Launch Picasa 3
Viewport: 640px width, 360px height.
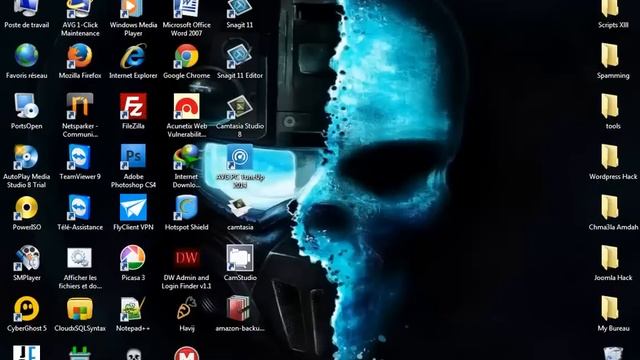(x=133, y=258)
